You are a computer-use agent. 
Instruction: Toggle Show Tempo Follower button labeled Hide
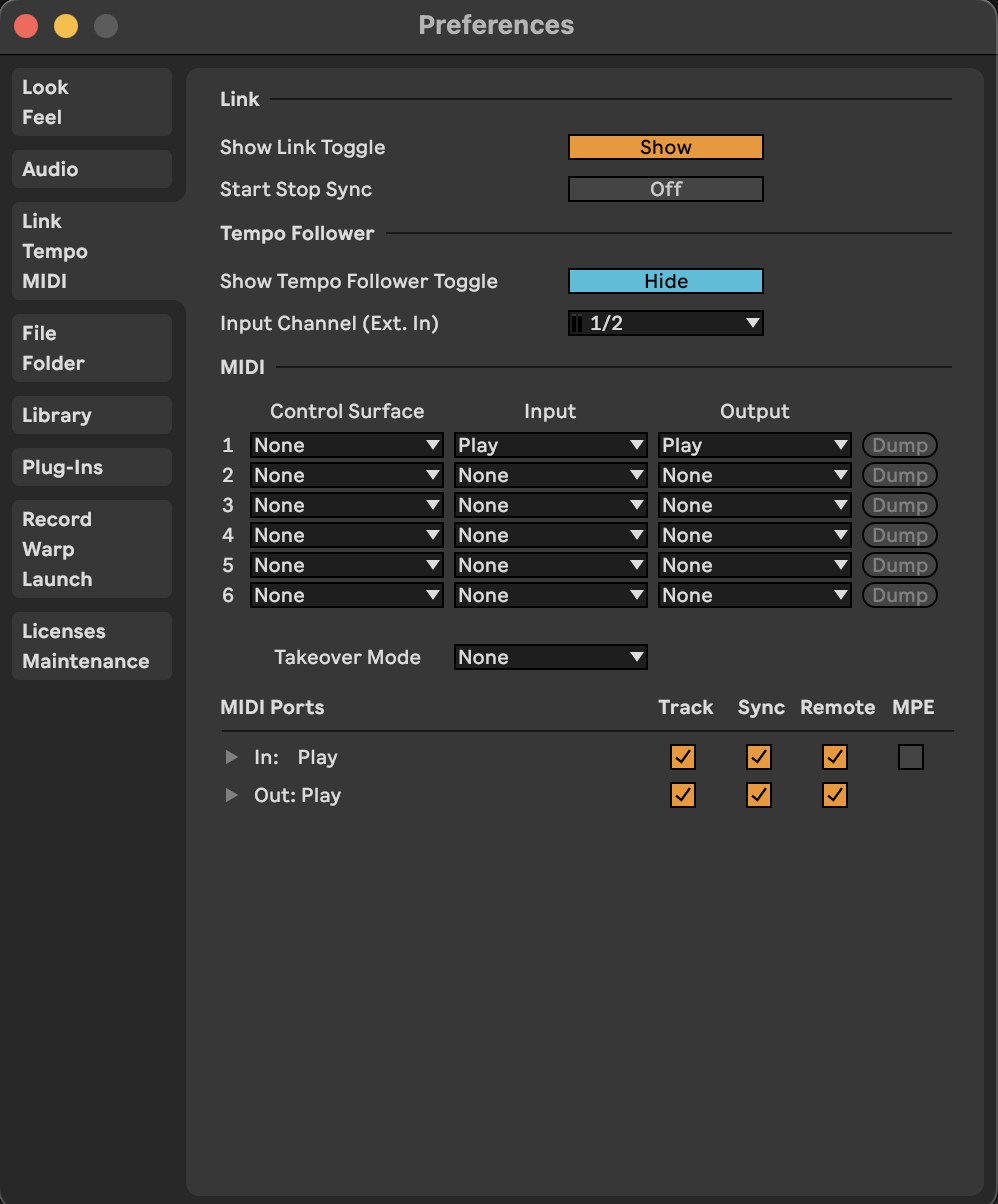pos(665,281)
